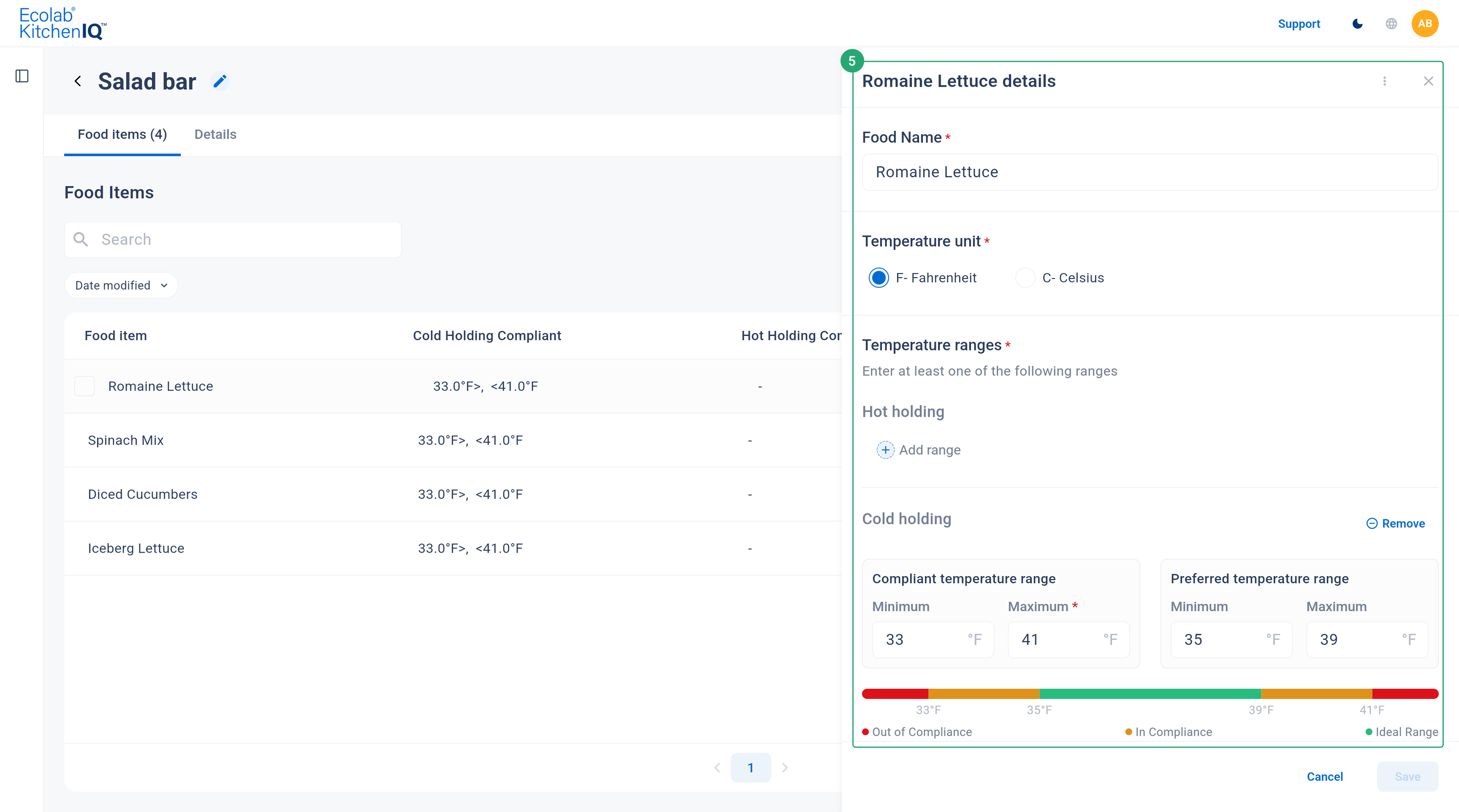Screen dimensions: 1459x812
Task: Check the Romaine Lettuce row checkbox
Action: coord(84,386)
